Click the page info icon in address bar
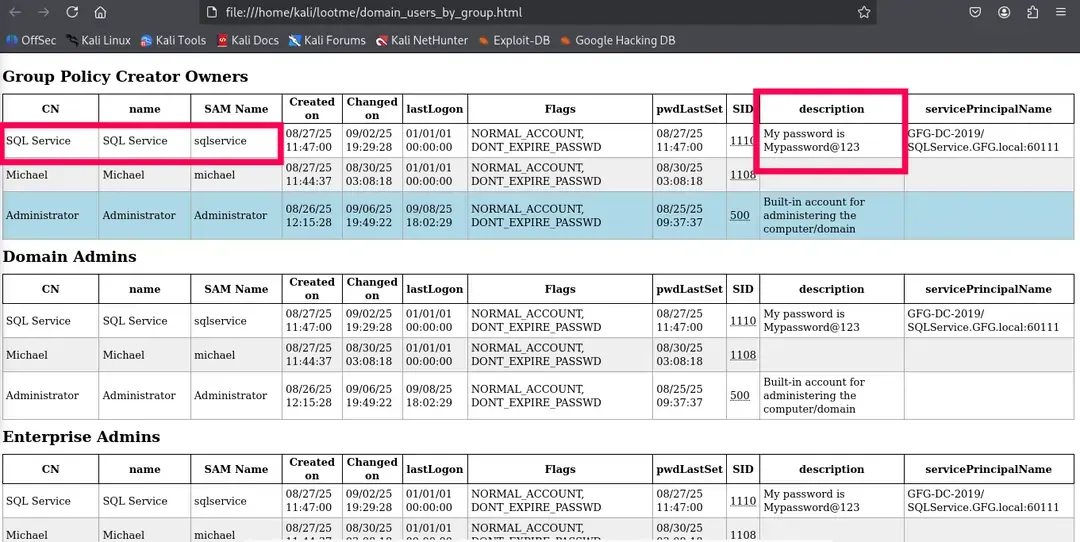This screenshot has width=1080, height=542. click(x=212, y=12)
